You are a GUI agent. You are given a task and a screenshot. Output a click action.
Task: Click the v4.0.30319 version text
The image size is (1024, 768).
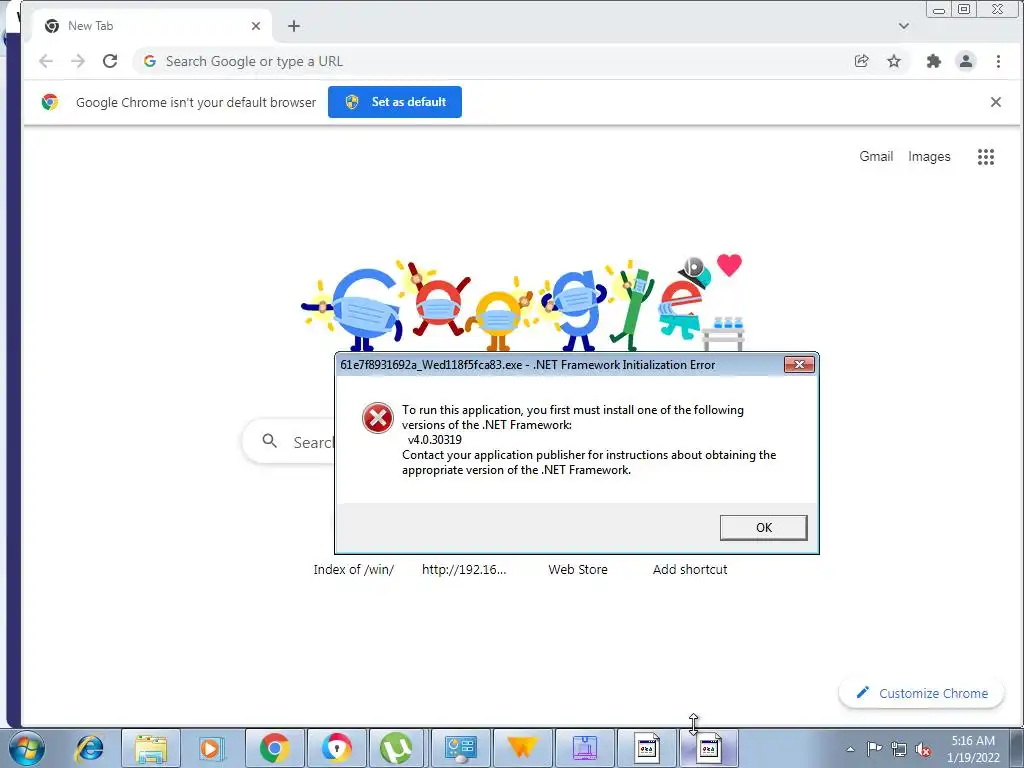(x=434, y=440)
